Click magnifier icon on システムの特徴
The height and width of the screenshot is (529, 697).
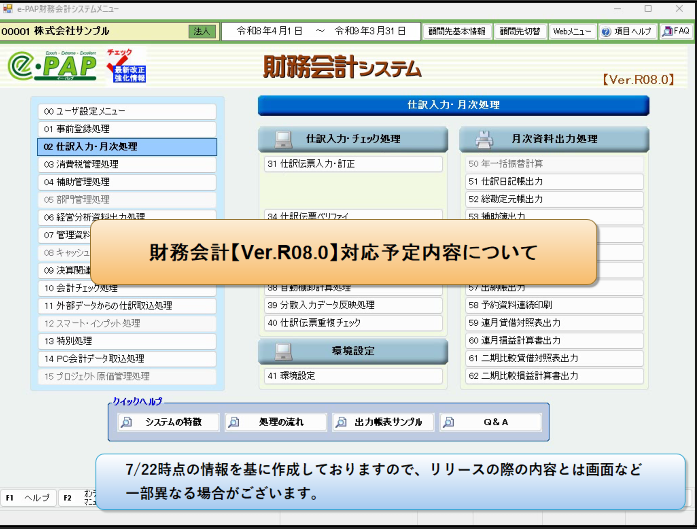point(127,422)
